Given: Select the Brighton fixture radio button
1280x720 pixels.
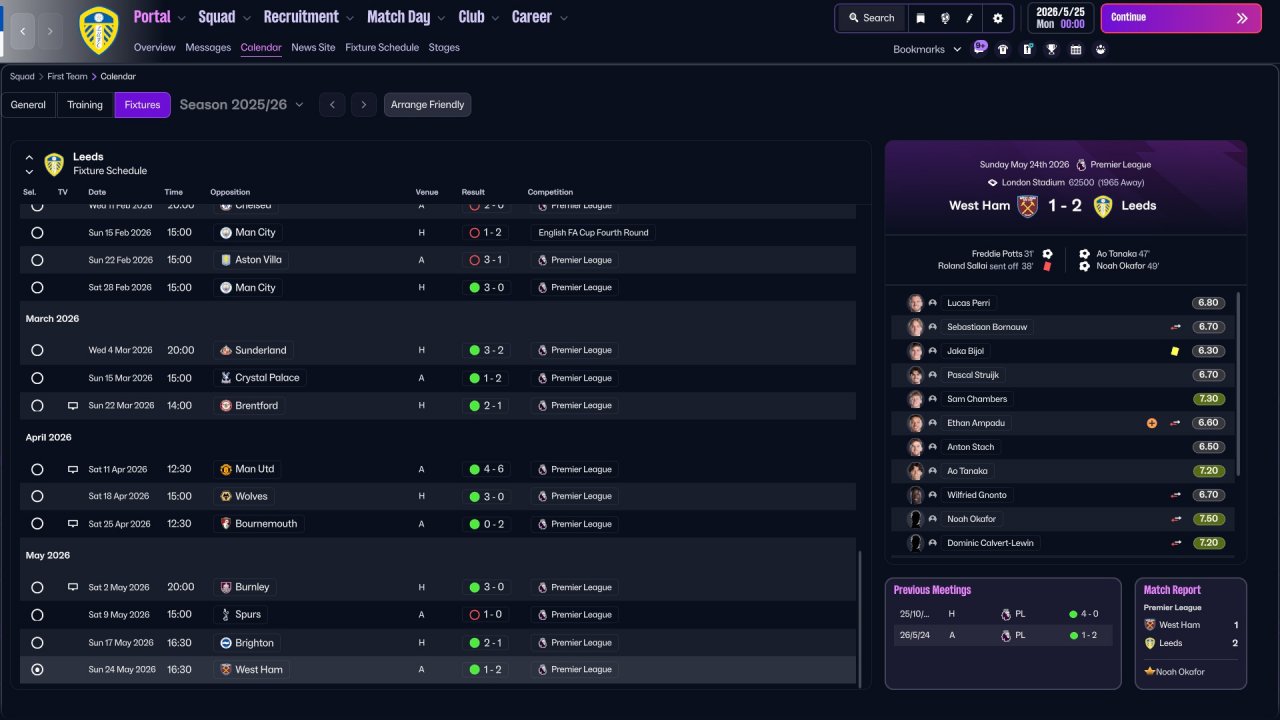Looking at the screenshot, I should [x=37, y=643].
